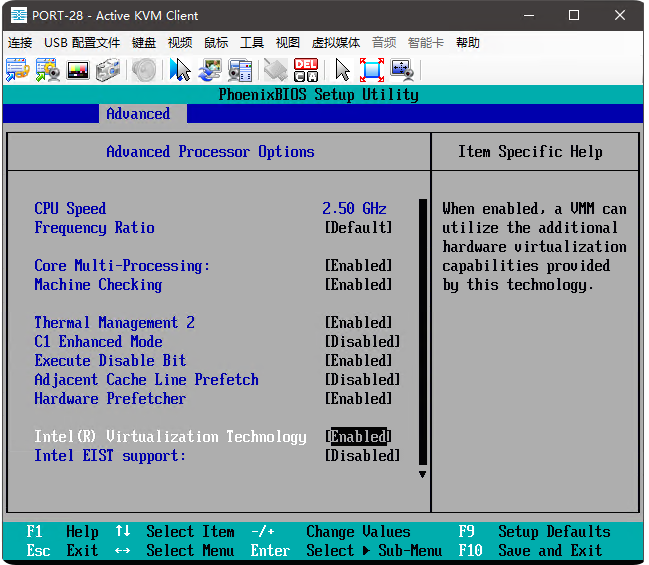Enter full screen with red arrows icon
Screen dimensions: 649x565
coord(372,70)
